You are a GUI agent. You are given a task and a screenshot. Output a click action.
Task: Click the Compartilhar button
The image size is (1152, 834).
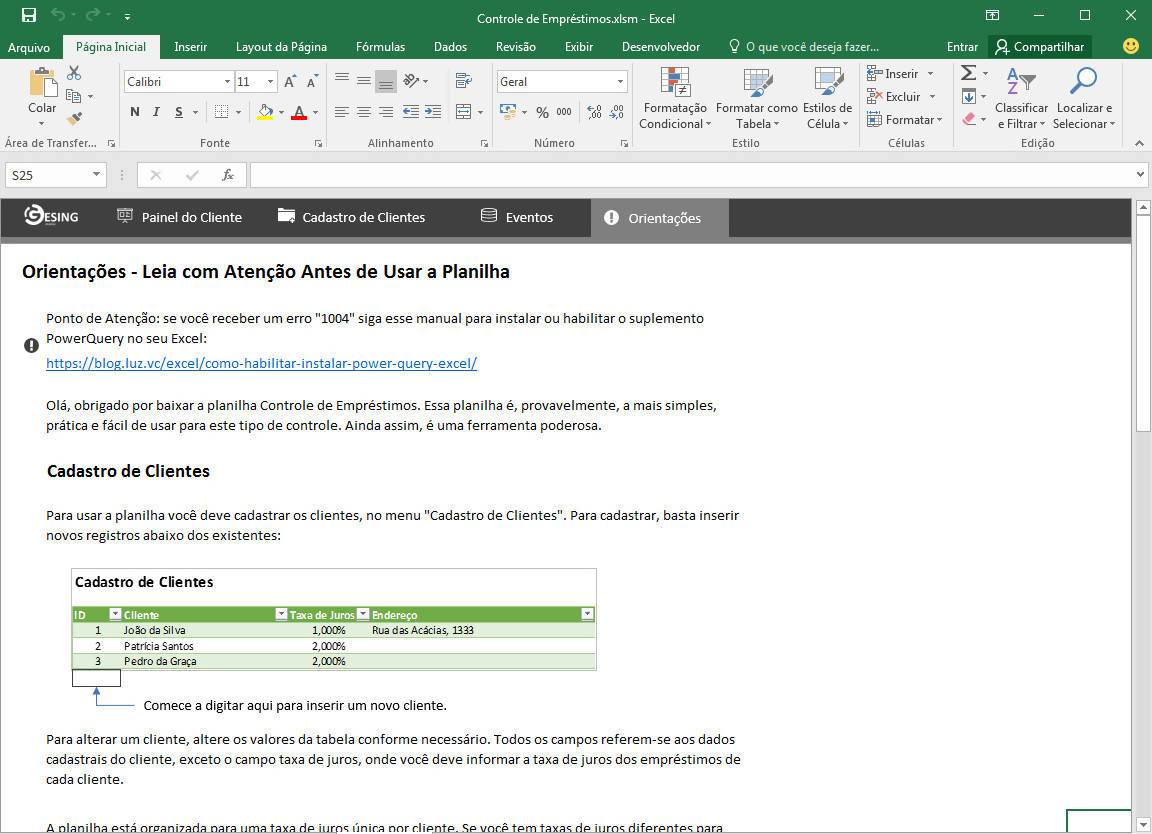pyautogui.click(x=1039, y=47)
